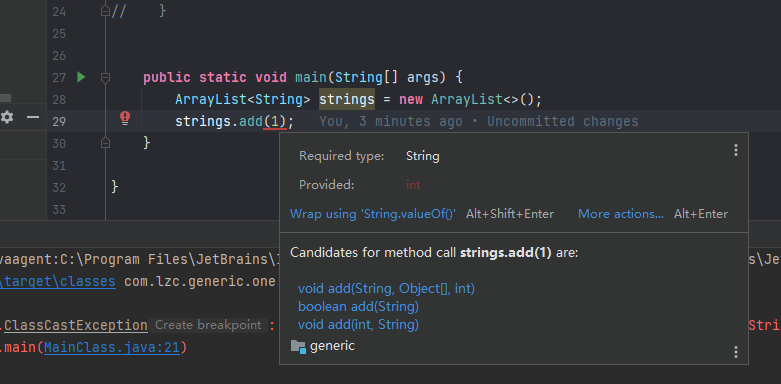Click the 'generic' module name in tooltip

click(x=332, y=346)
